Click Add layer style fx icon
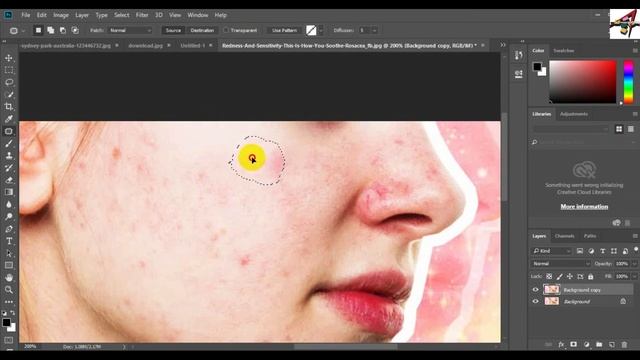This screenshot has width=640, height=360. [561, 344]
